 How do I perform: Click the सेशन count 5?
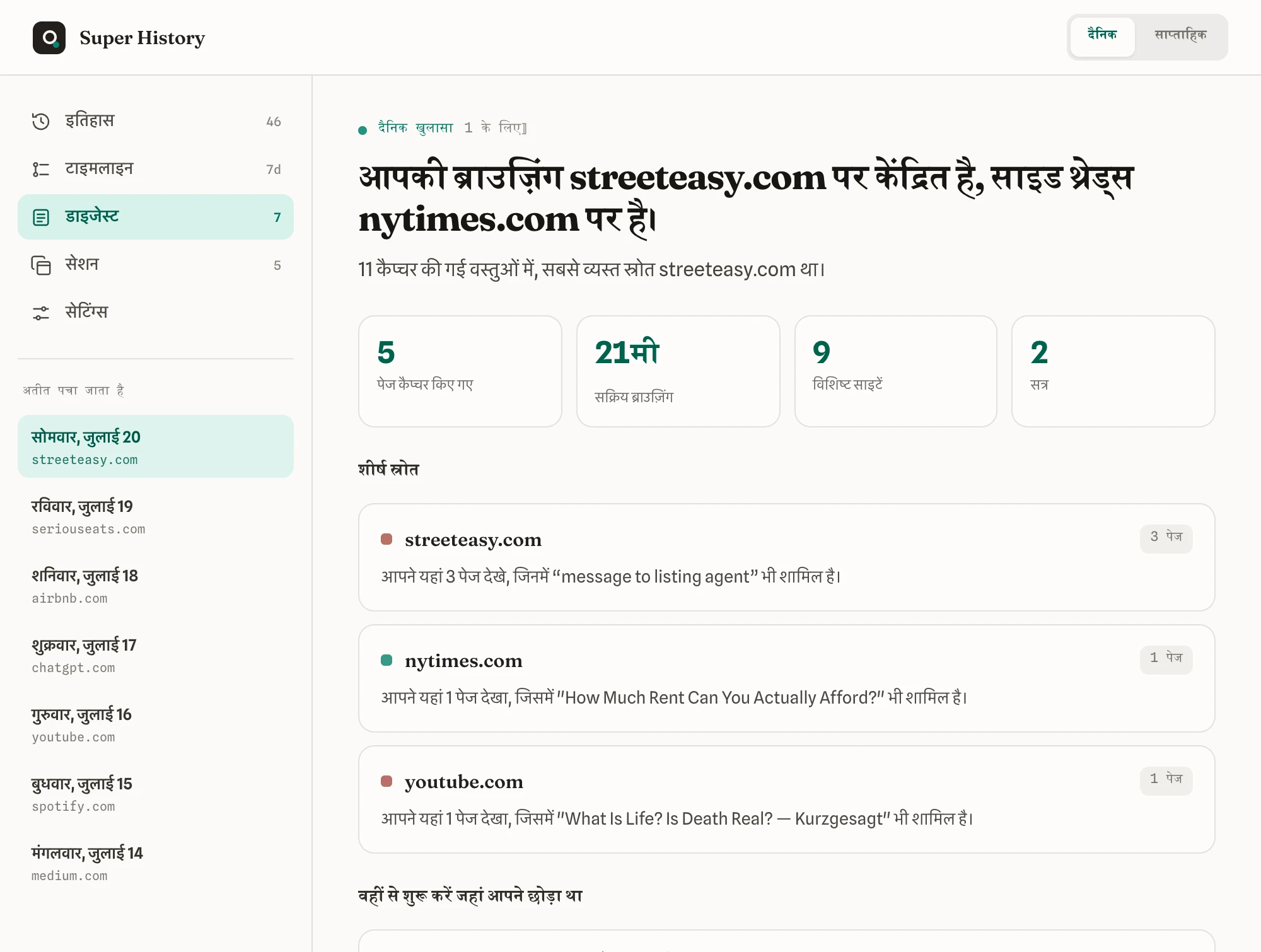[x=277, y=265]
